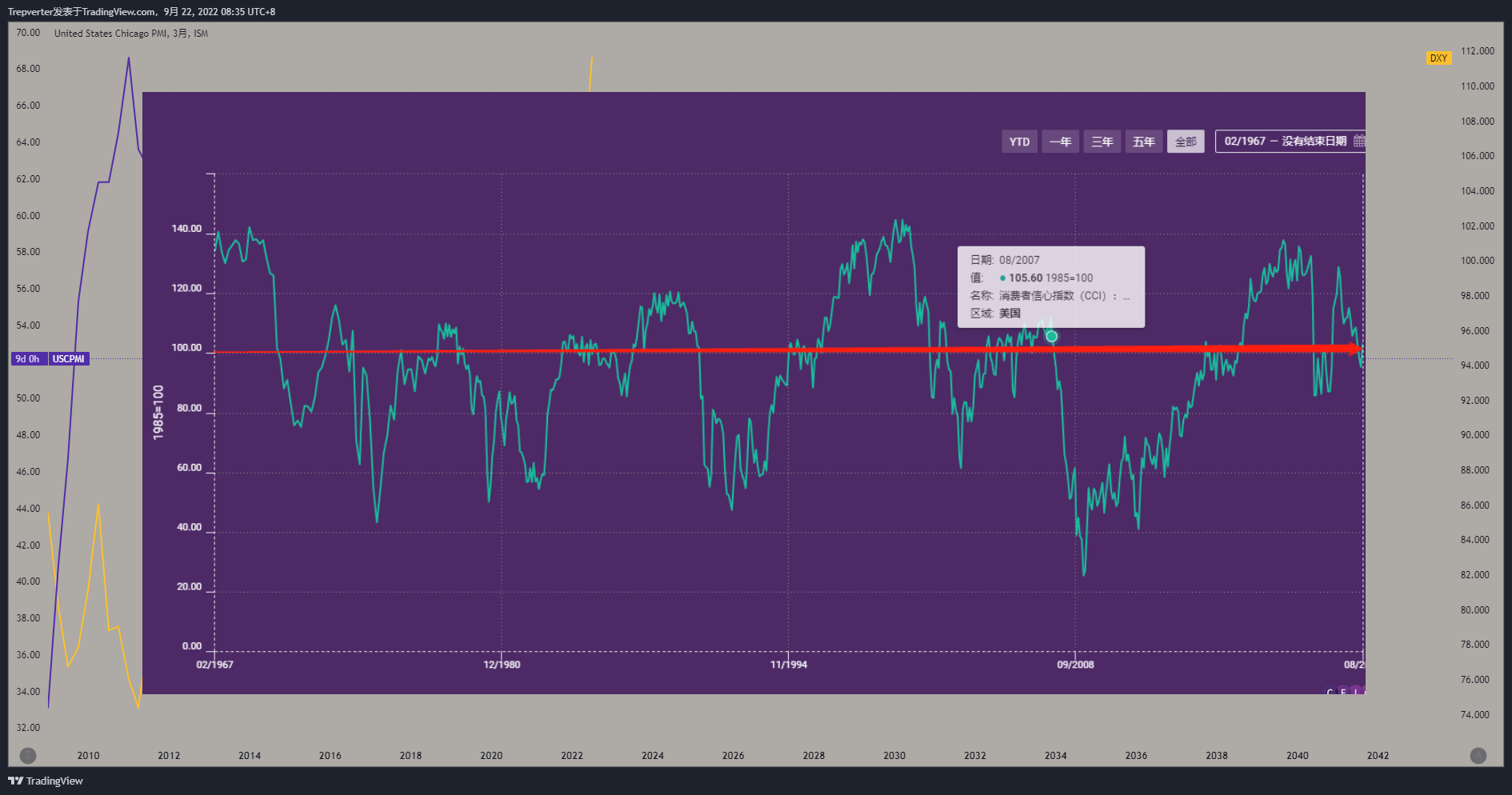This screenshot has height=795, width=1512.
Task: Click the 112.000 right price scale label
Action: pos(1477,51)
